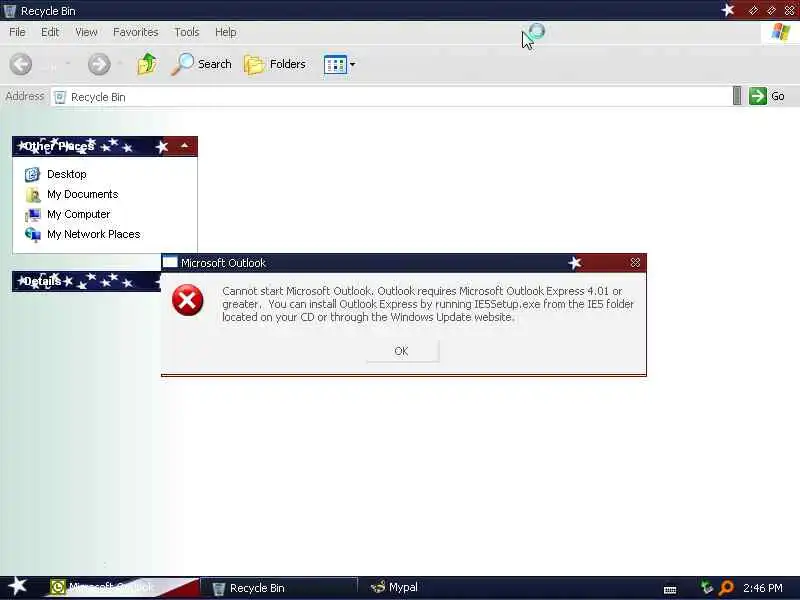
Task: Open the Back history dropdown arrow
Action: (68, 64)
